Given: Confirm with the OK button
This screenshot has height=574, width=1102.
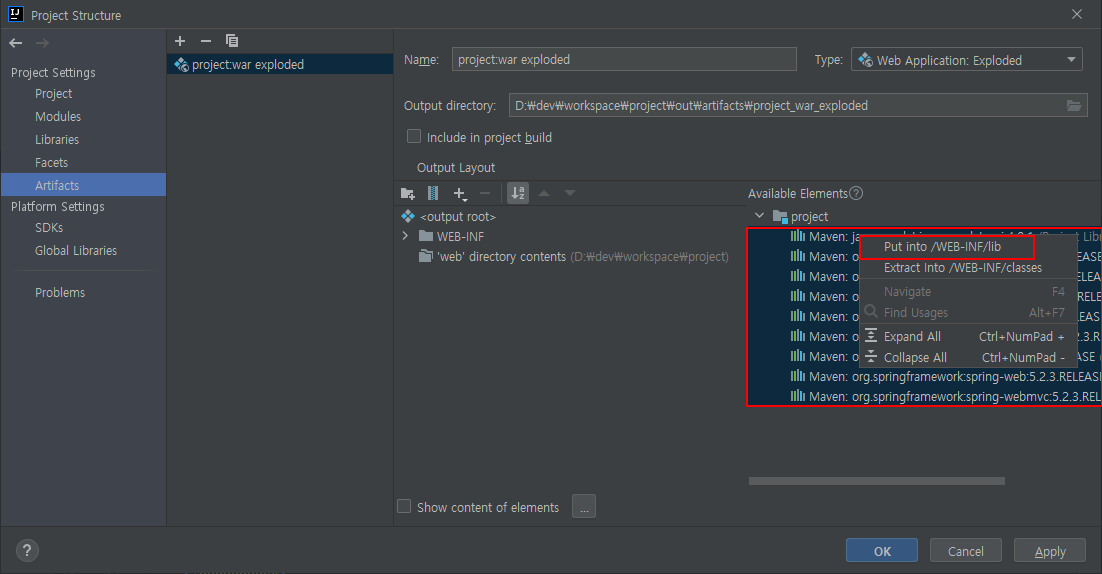Looking at the screenshot, I should tap(882, 551).
